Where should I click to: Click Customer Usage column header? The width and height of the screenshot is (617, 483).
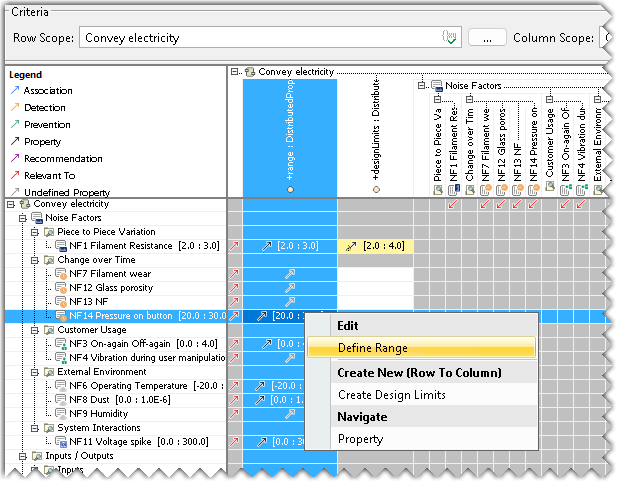(550, 148)
